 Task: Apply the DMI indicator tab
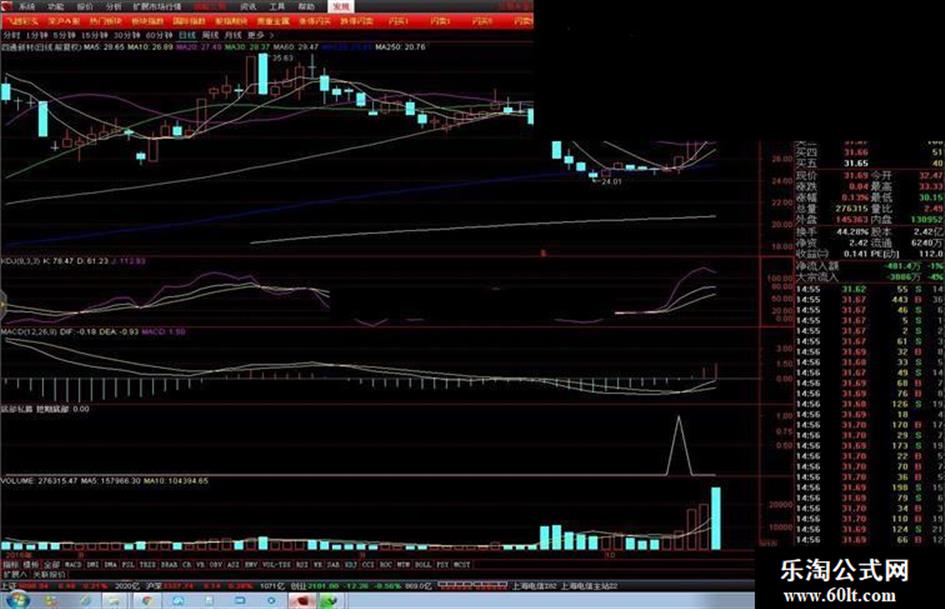pos(92,565)
